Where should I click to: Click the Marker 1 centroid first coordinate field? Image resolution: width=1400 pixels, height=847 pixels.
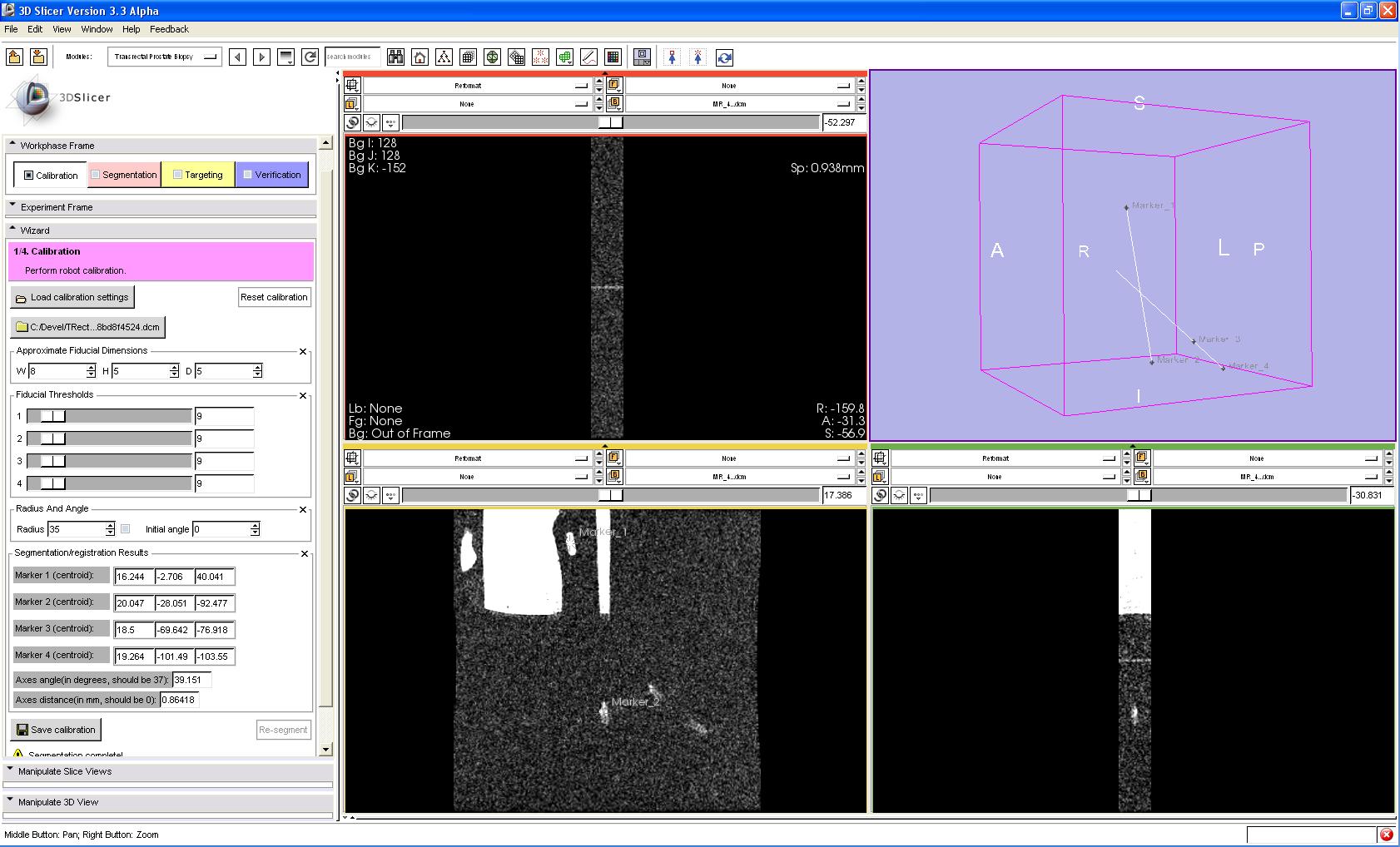[x=134, y=577]
